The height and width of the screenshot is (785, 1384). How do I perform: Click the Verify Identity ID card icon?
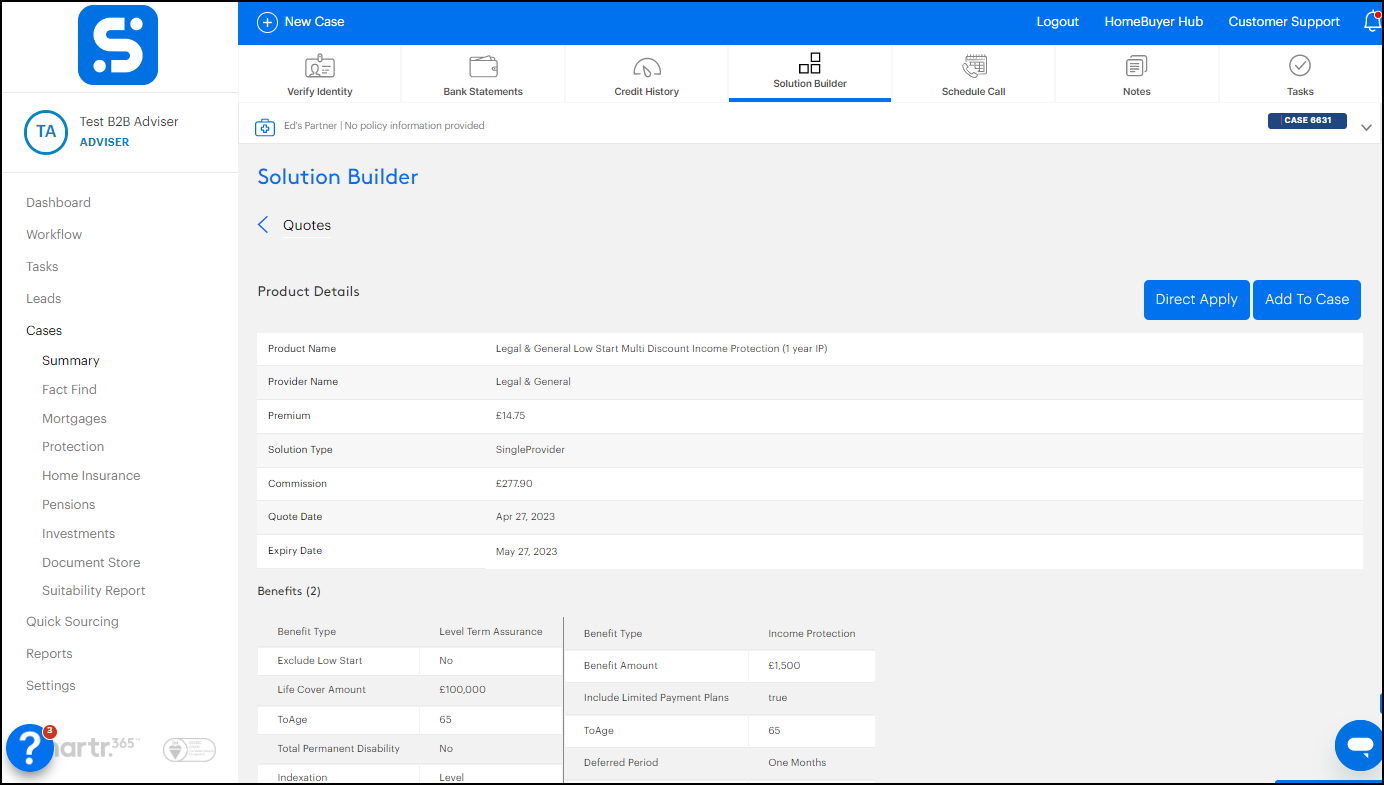click(x=320, y=67)
